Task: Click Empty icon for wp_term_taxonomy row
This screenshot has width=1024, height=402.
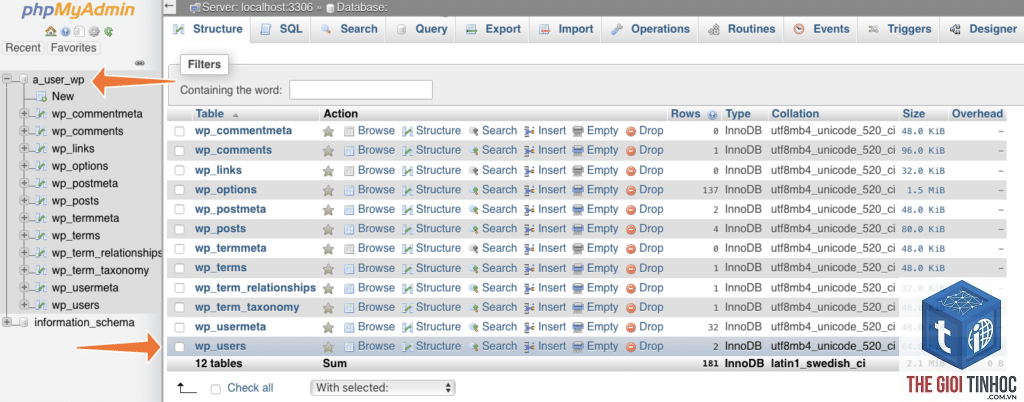Action: coord(578,307)
